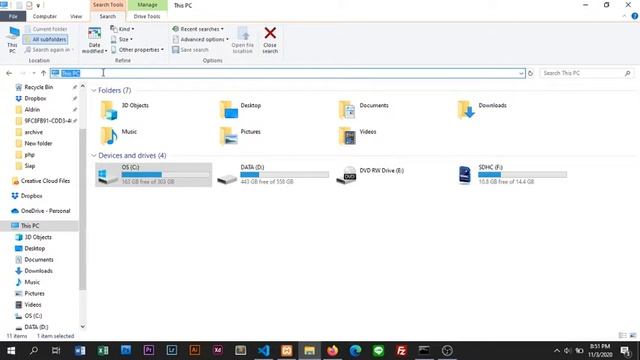This screenshot has width=640, height=360.
Task: Click the SDHC (F:) storage usage bar
Action: point(522,174)
